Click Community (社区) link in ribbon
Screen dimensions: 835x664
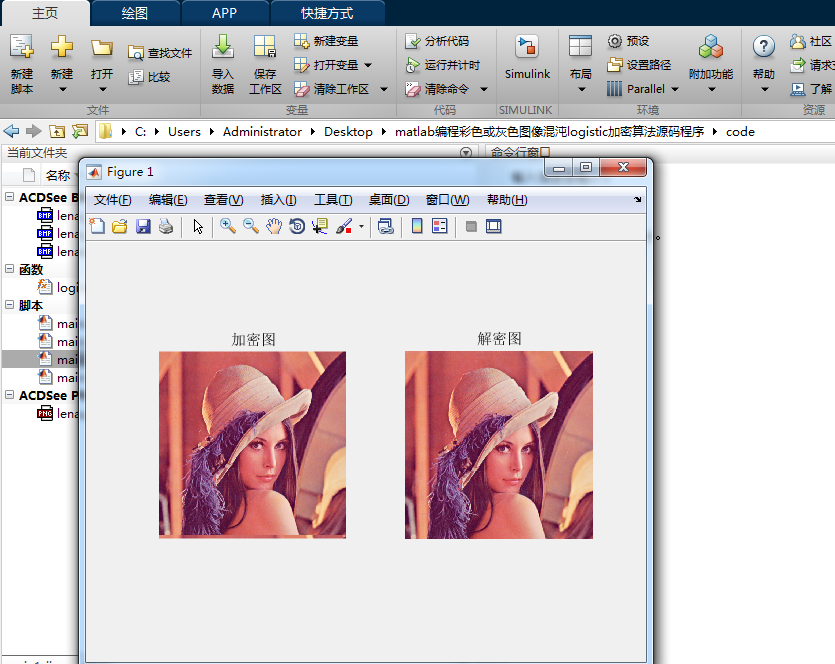click(x=811, y=41)
